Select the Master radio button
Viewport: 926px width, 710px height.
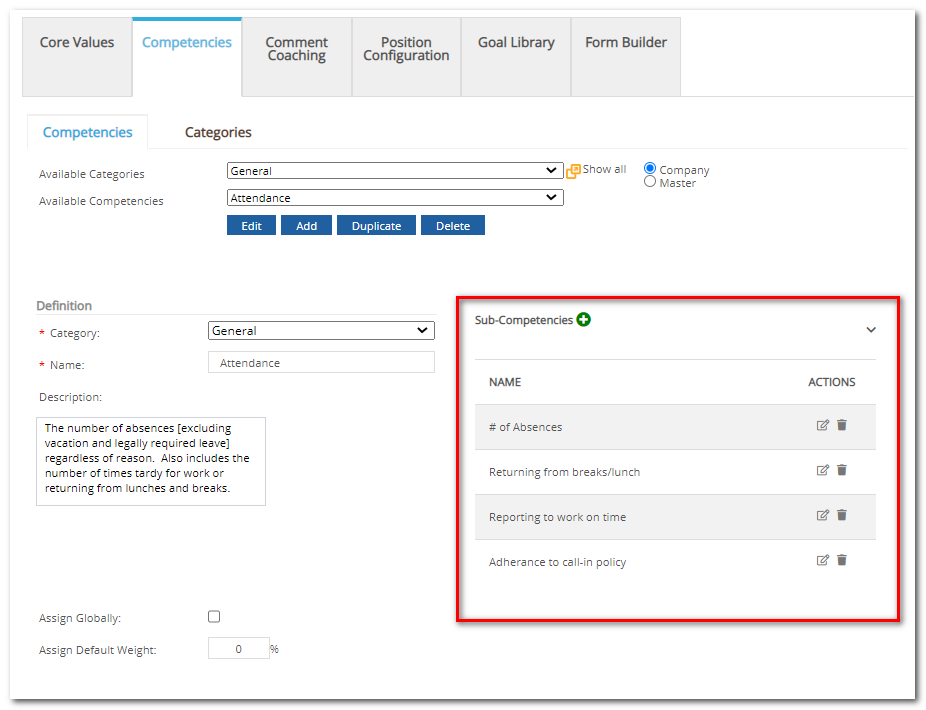point(651,182)
